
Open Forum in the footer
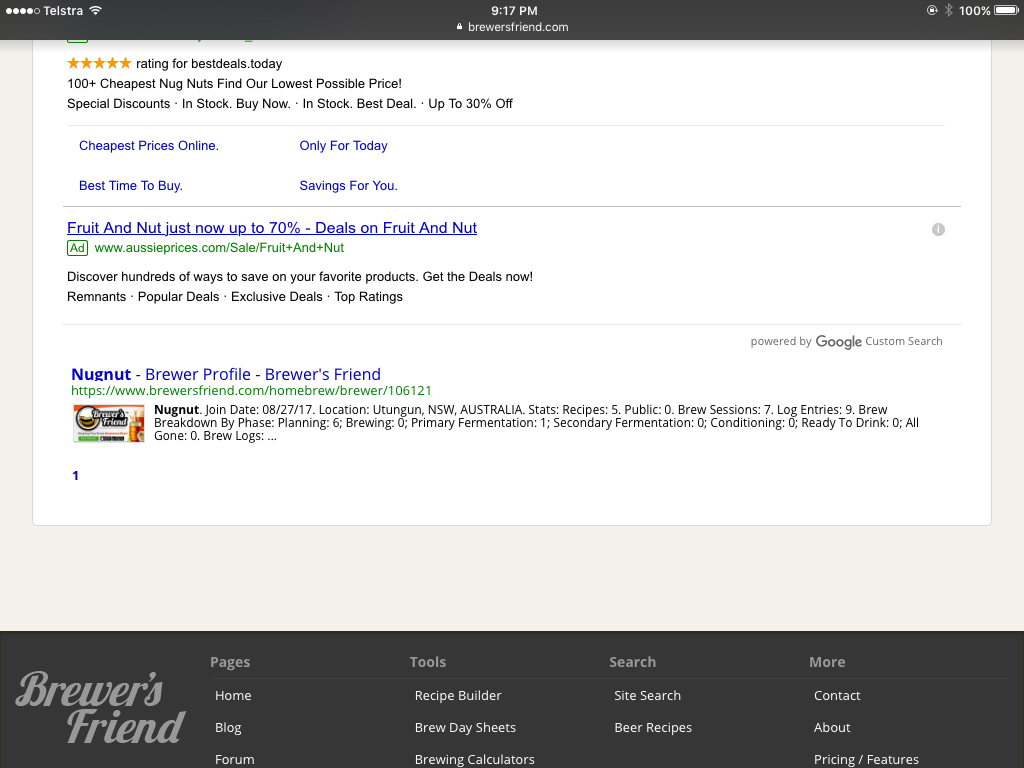tap(234, 760)
